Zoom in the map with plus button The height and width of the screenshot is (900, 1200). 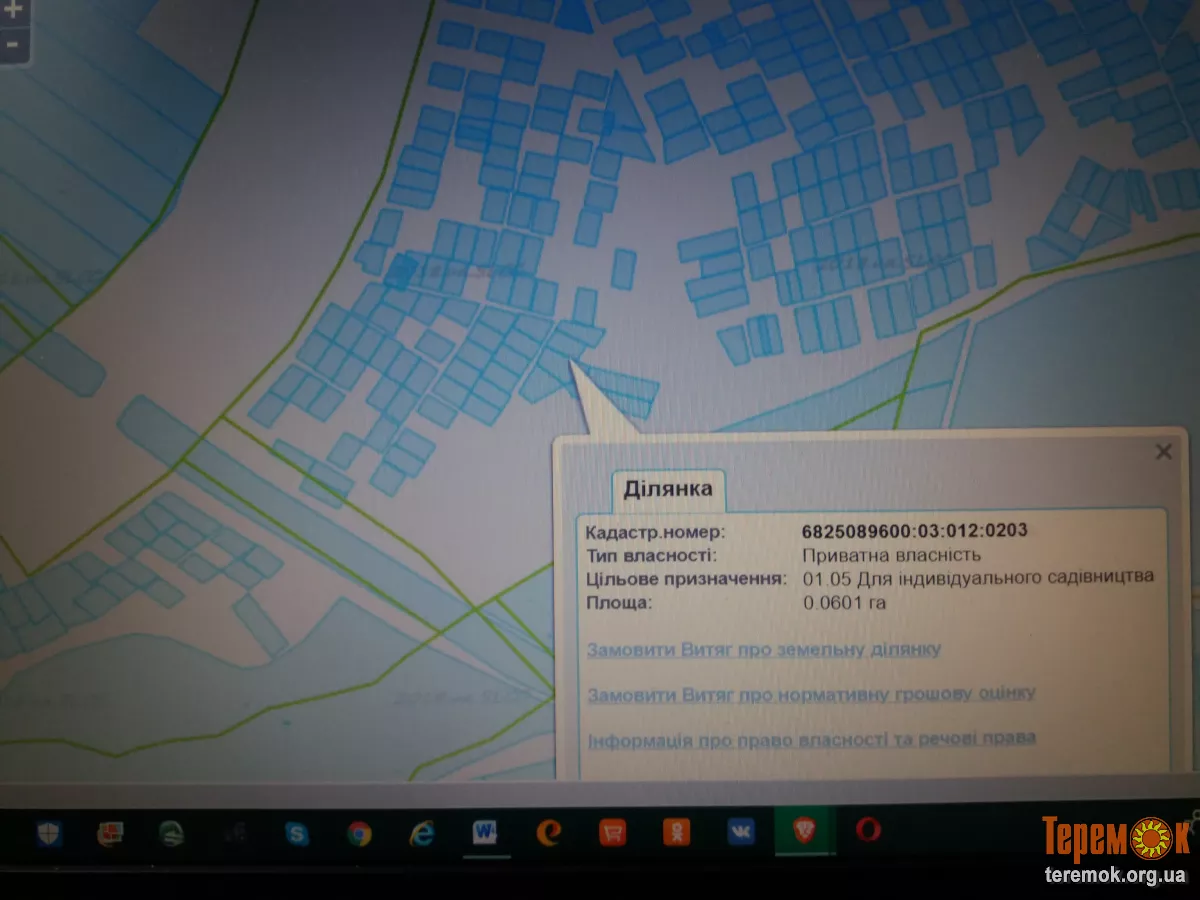[13, 10]
